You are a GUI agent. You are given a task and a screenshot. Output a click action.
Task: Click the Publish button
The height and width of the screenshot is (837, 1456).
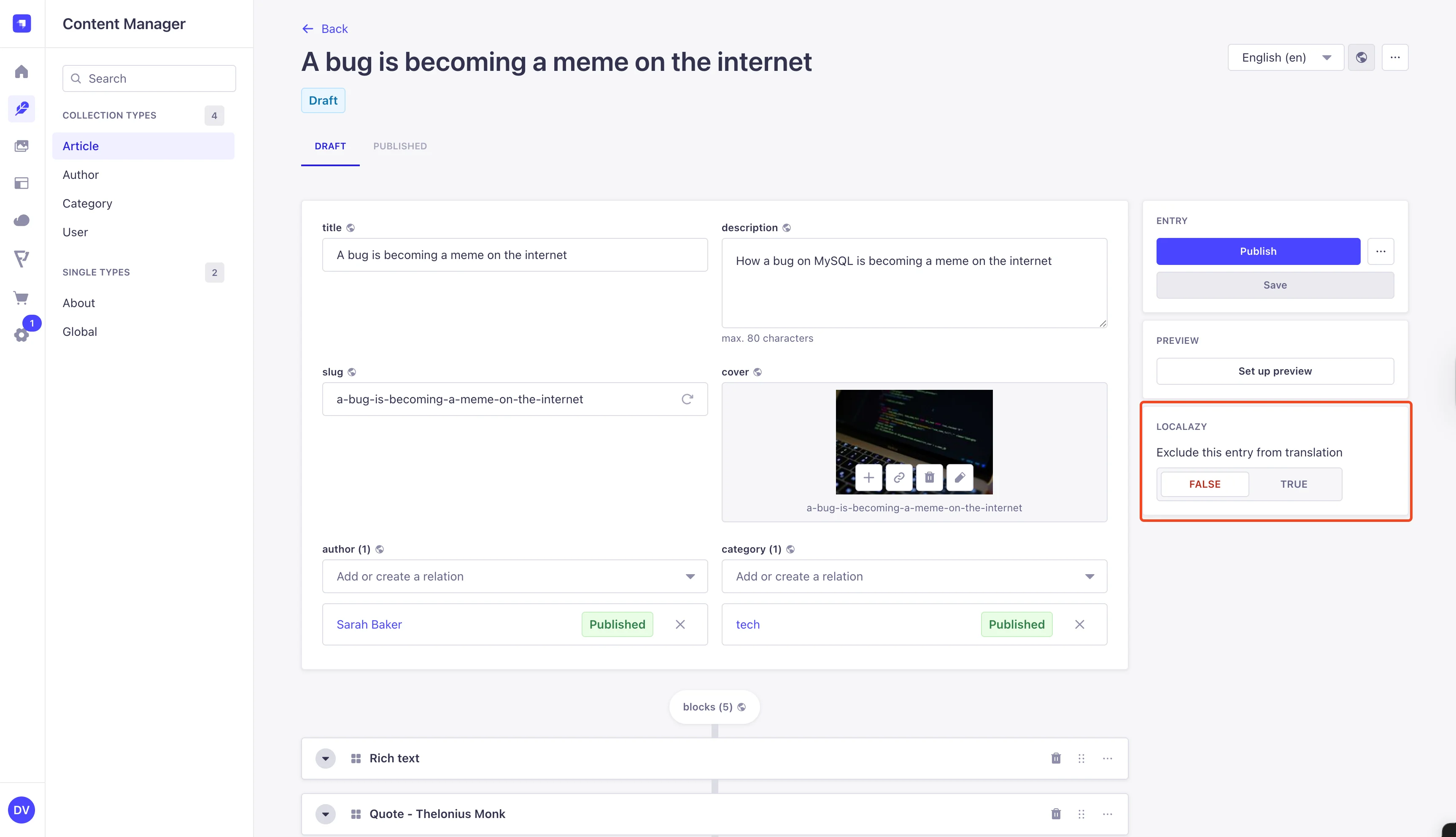coord(1258,251)
